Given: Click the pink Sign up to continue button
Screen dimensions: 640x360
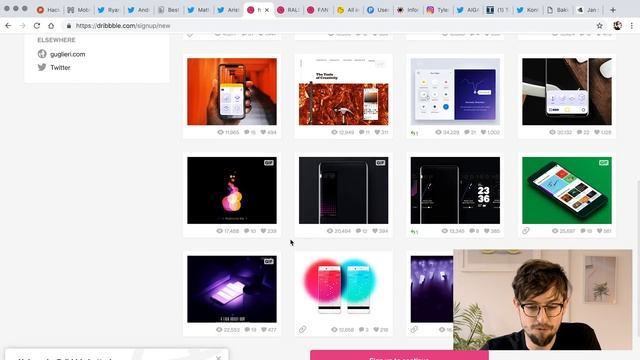Looking at the screenshot, I should pyautogui.click(x=399, y=355).
